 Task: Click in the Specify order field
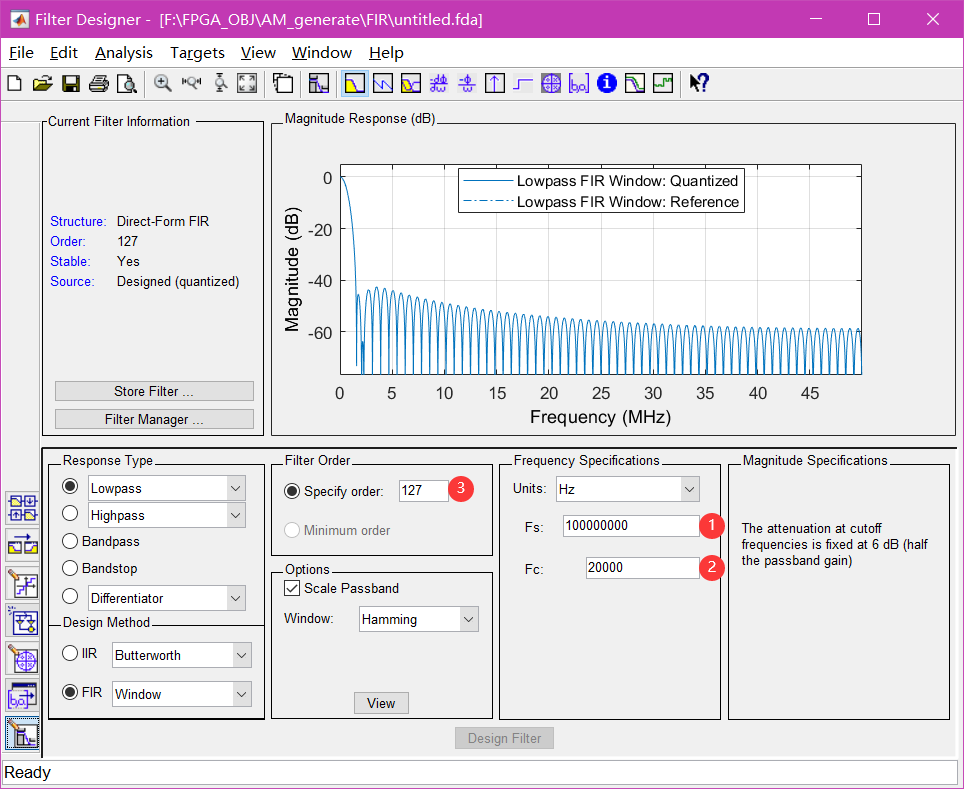click(x=424, y=491)
